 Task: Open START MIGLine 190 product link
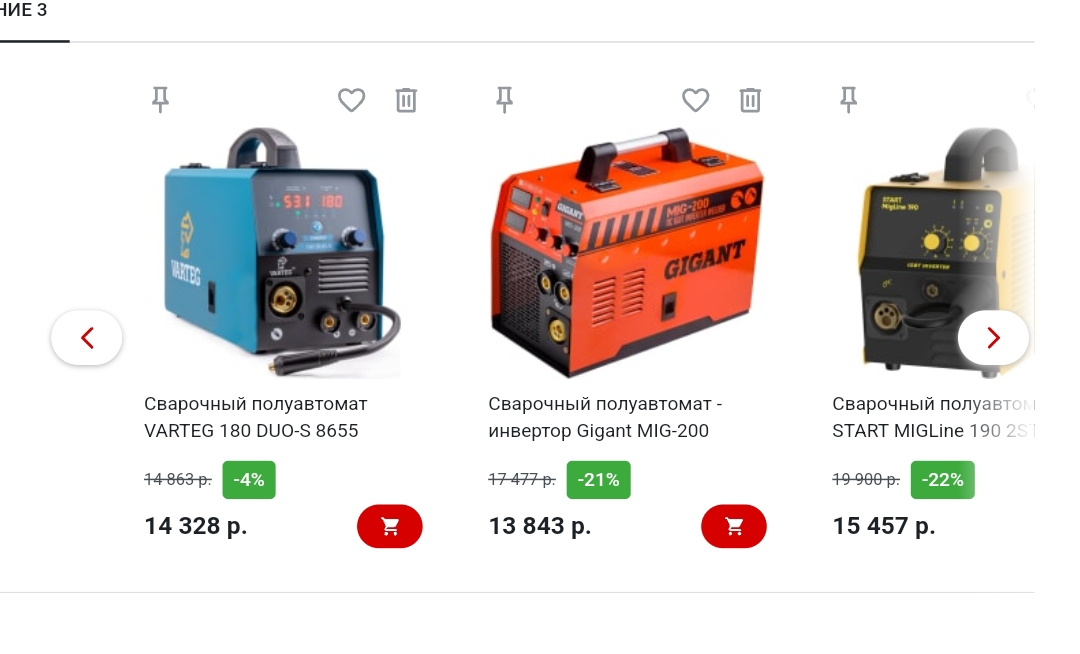(933, 417)
